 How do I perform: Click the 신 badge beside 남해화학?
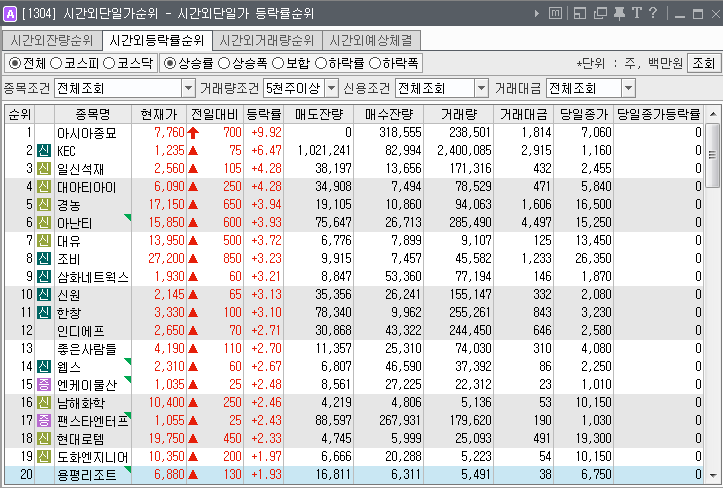tap(44, 402)
